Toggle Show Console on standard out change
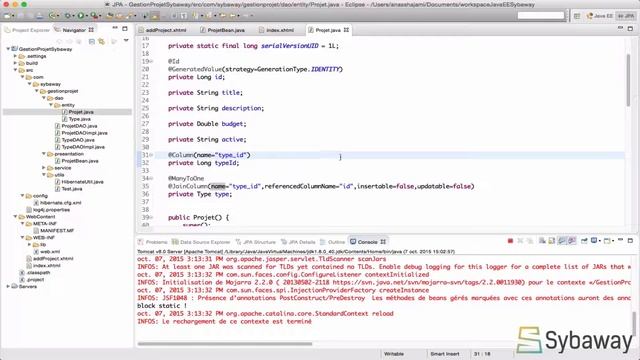The height and width of the screenshot is (360, 640). tap(562, 241)
